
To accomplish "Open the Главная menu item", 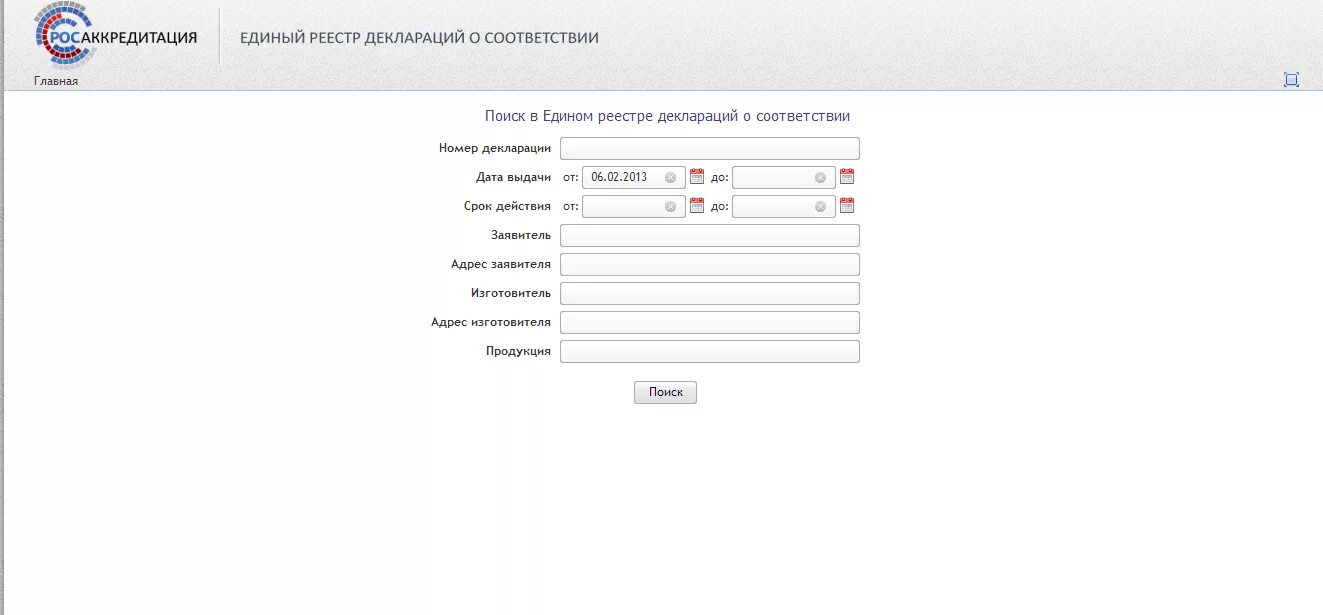I will [x=56, y=81].
